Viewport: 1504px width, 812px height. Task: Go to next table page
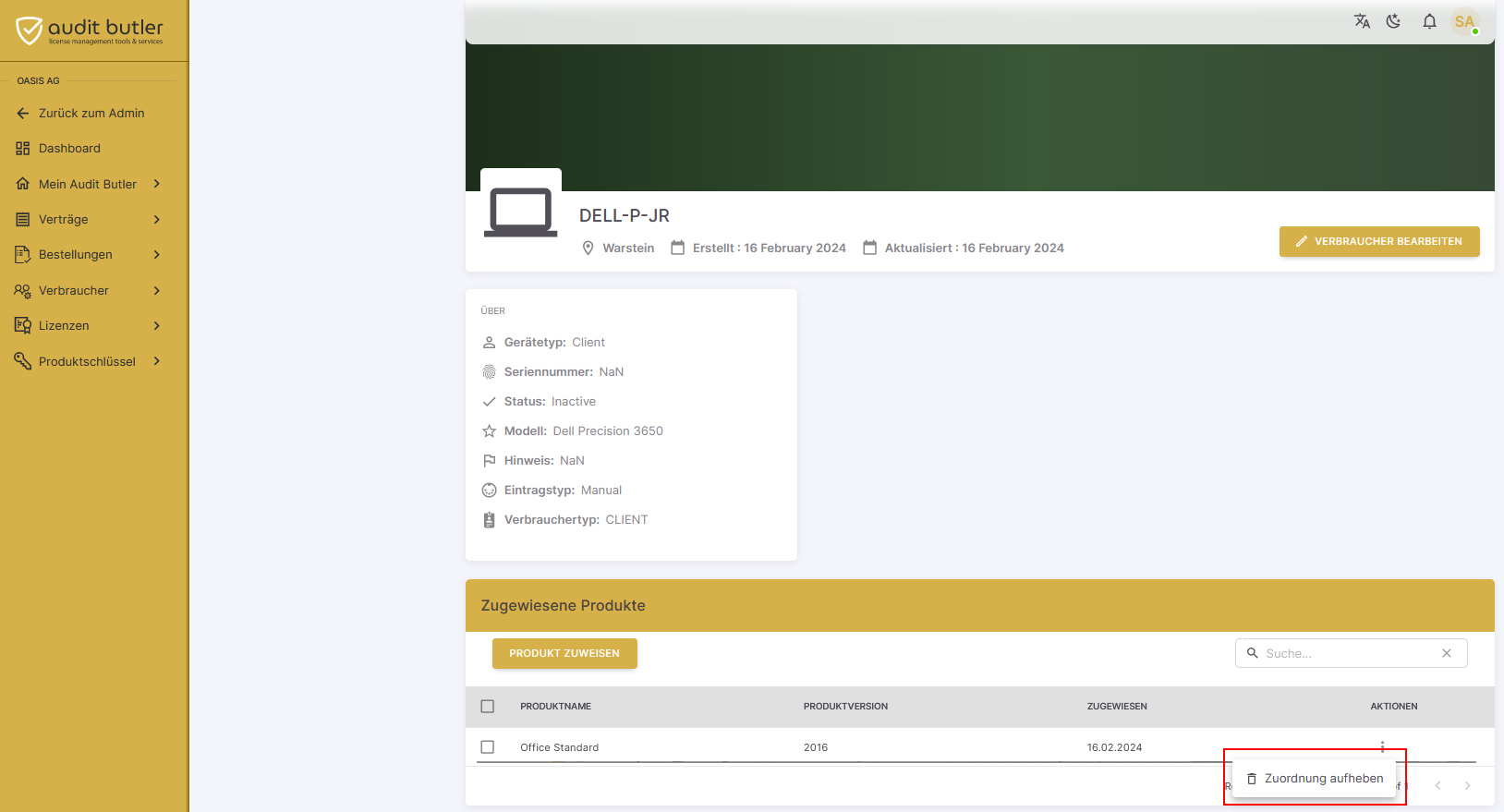(1467, 786)
